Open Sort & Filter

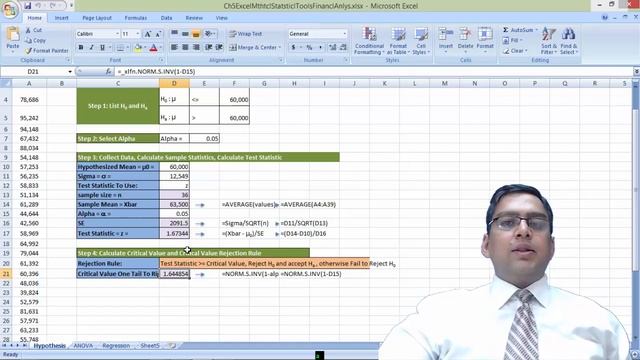pos(549,41)
